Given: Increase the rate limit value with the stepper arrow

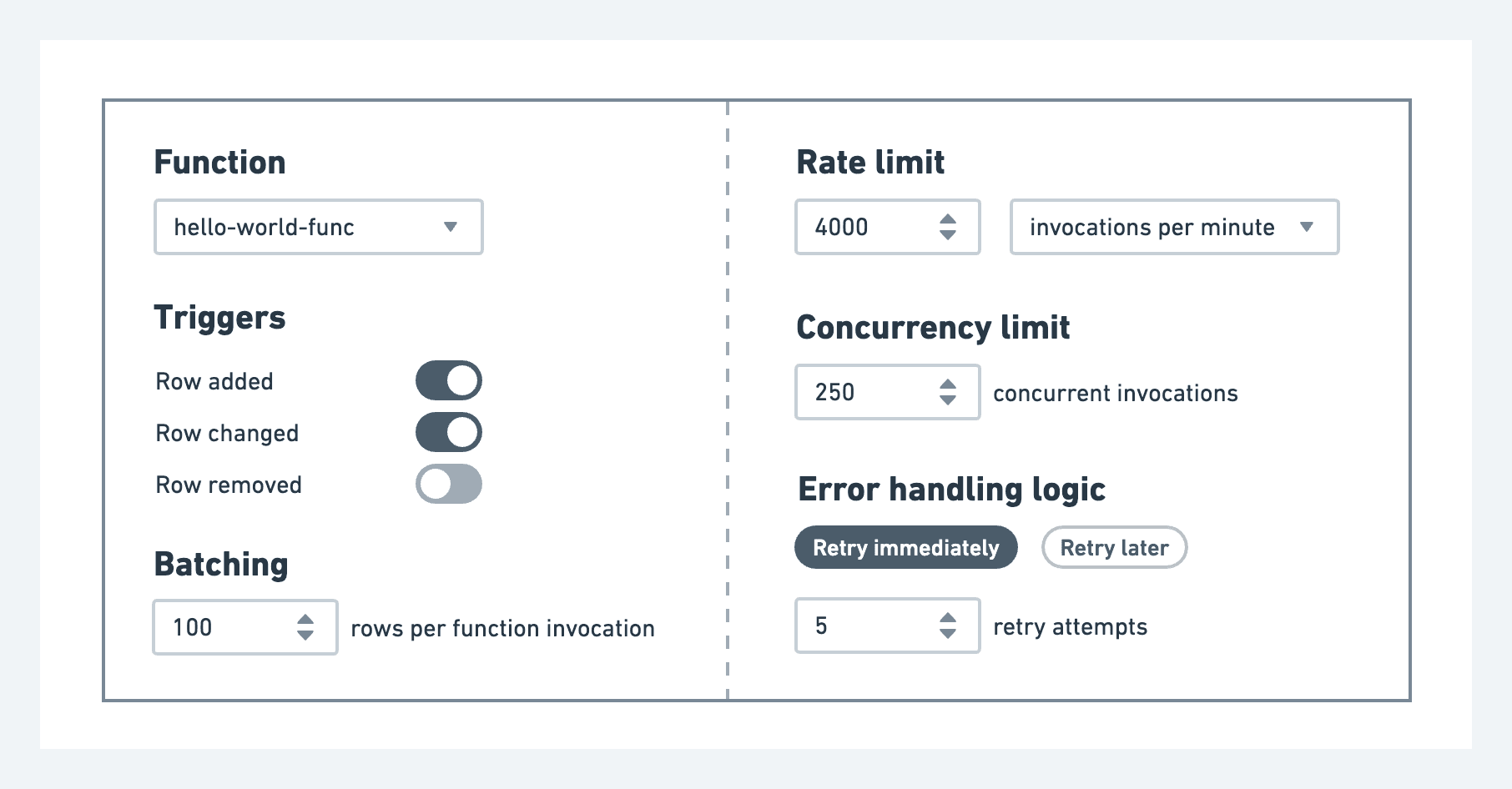Looking at the screenshot, I should pos(949,218).
